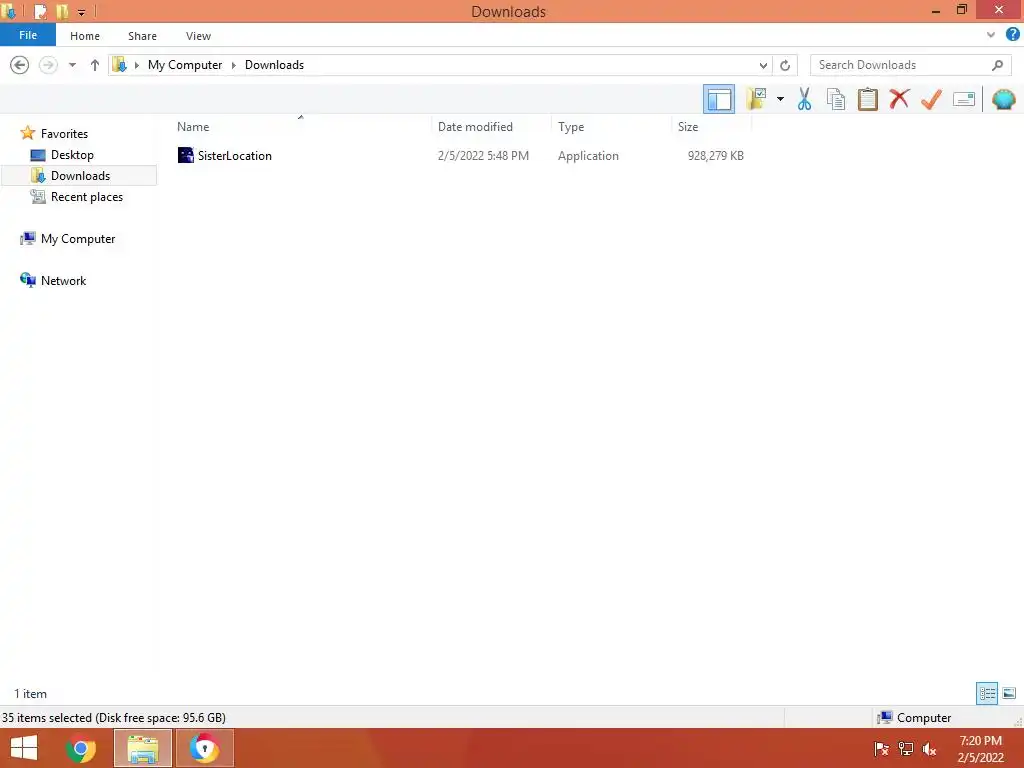1024x768 pixels.
Task: Click the network tray icon
Action: click(x=905, y=749)
